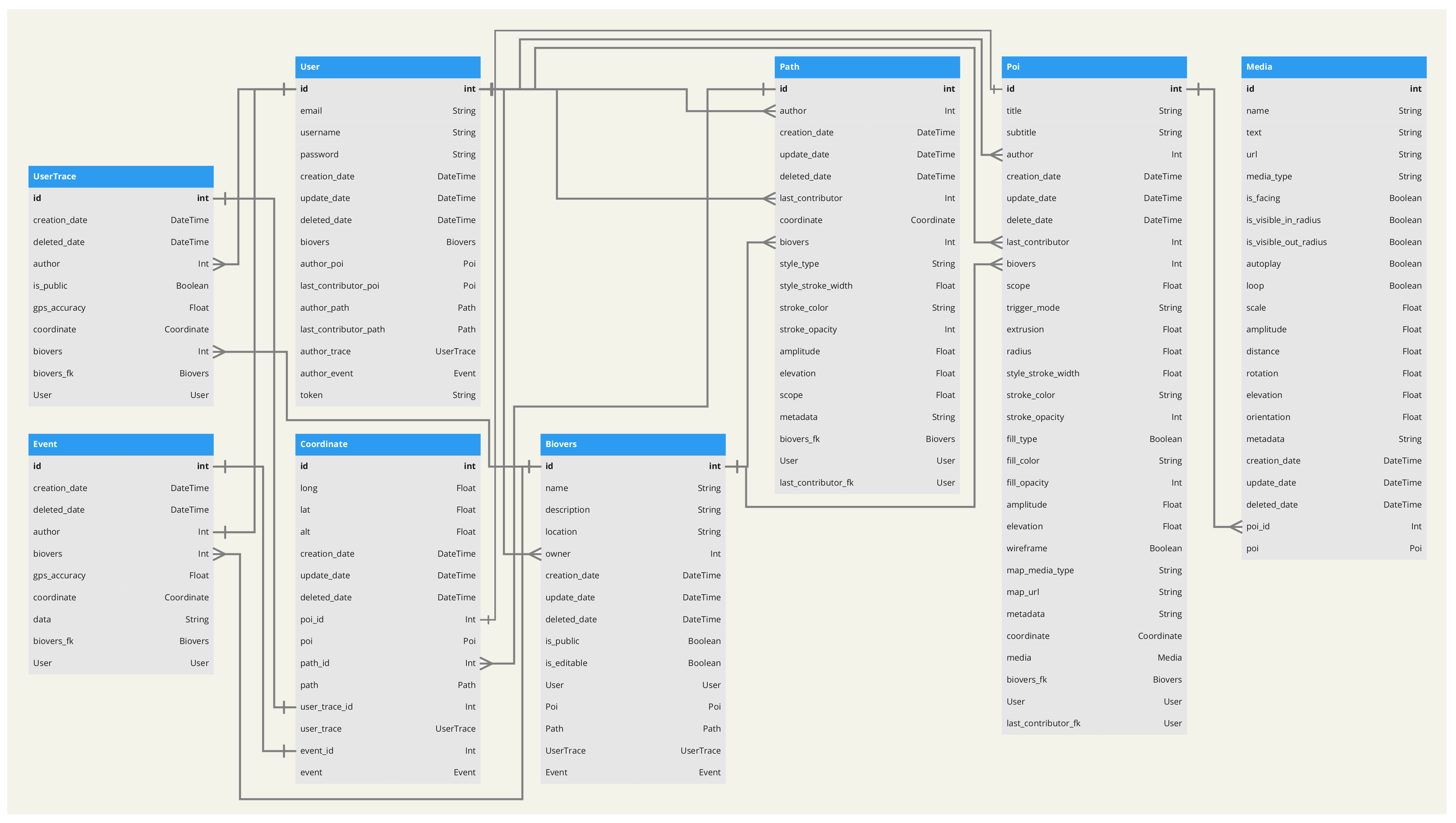Click the Biovers table header
Screen dimensions: 1456x823
pyautogui.click(x=632, y=444)
